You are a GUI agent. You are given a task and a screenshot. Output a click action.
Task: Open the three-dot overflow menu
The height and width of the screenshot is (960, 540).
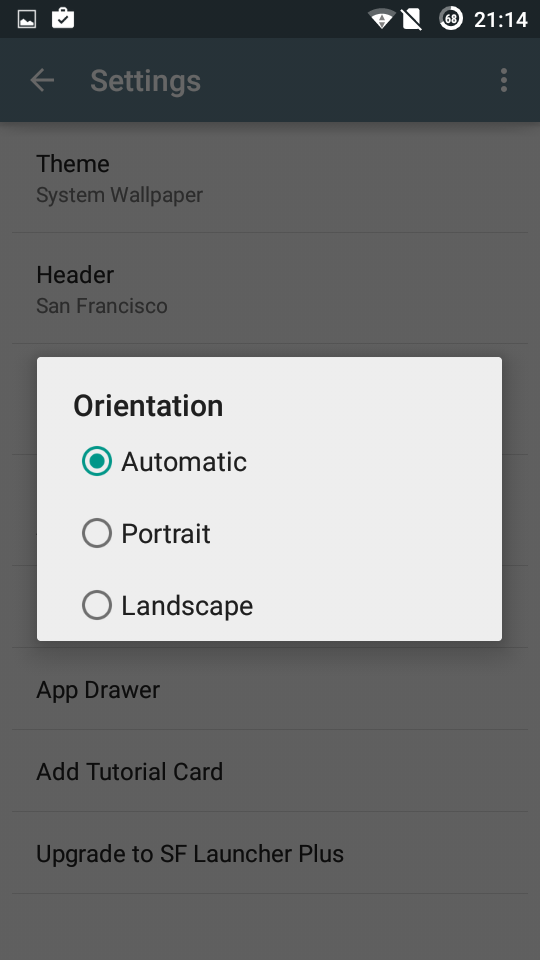click(x=503, y=80)
